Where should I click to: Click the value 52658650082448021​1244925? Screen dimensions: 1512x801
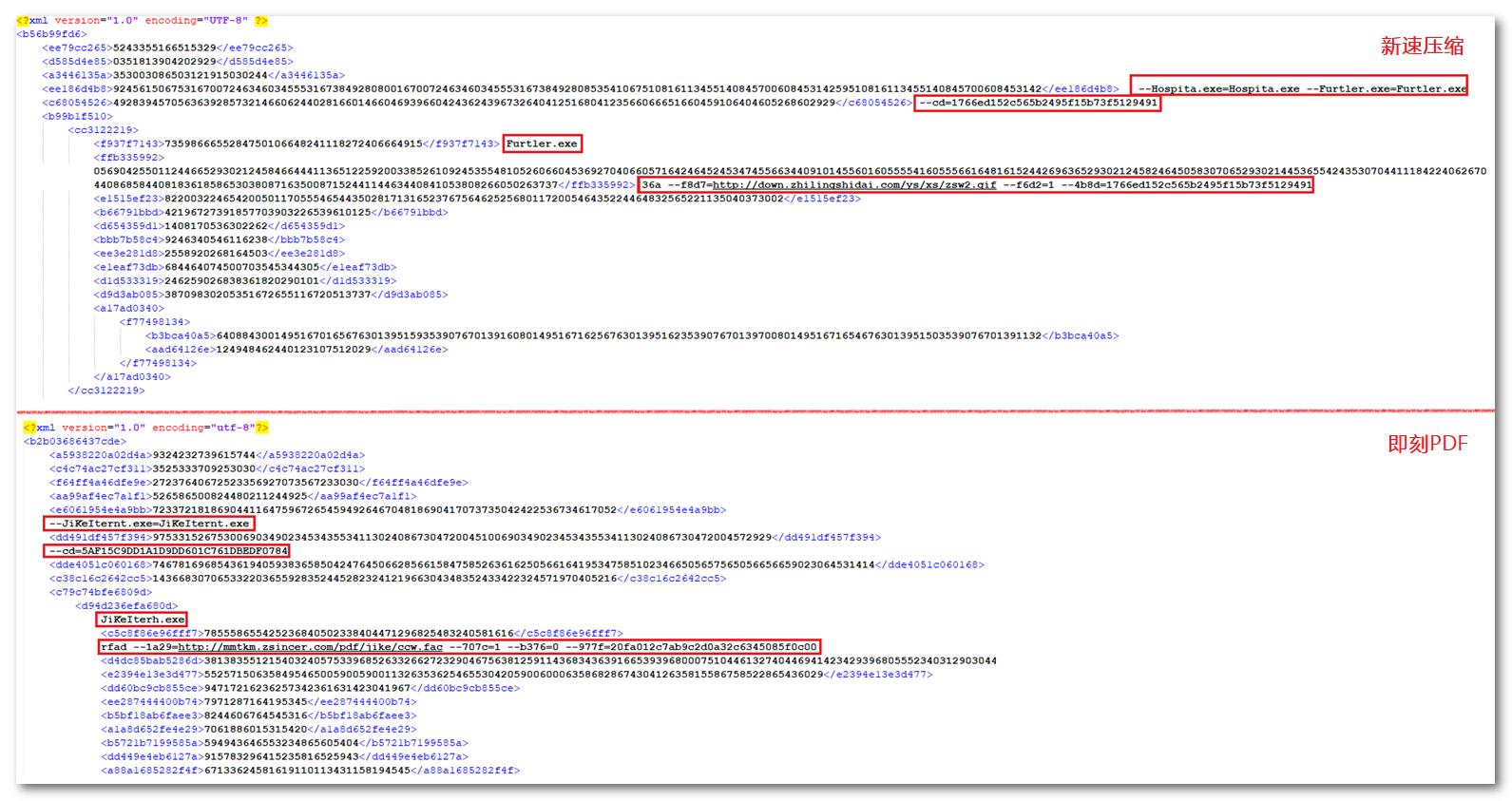(x=230, y=496)
